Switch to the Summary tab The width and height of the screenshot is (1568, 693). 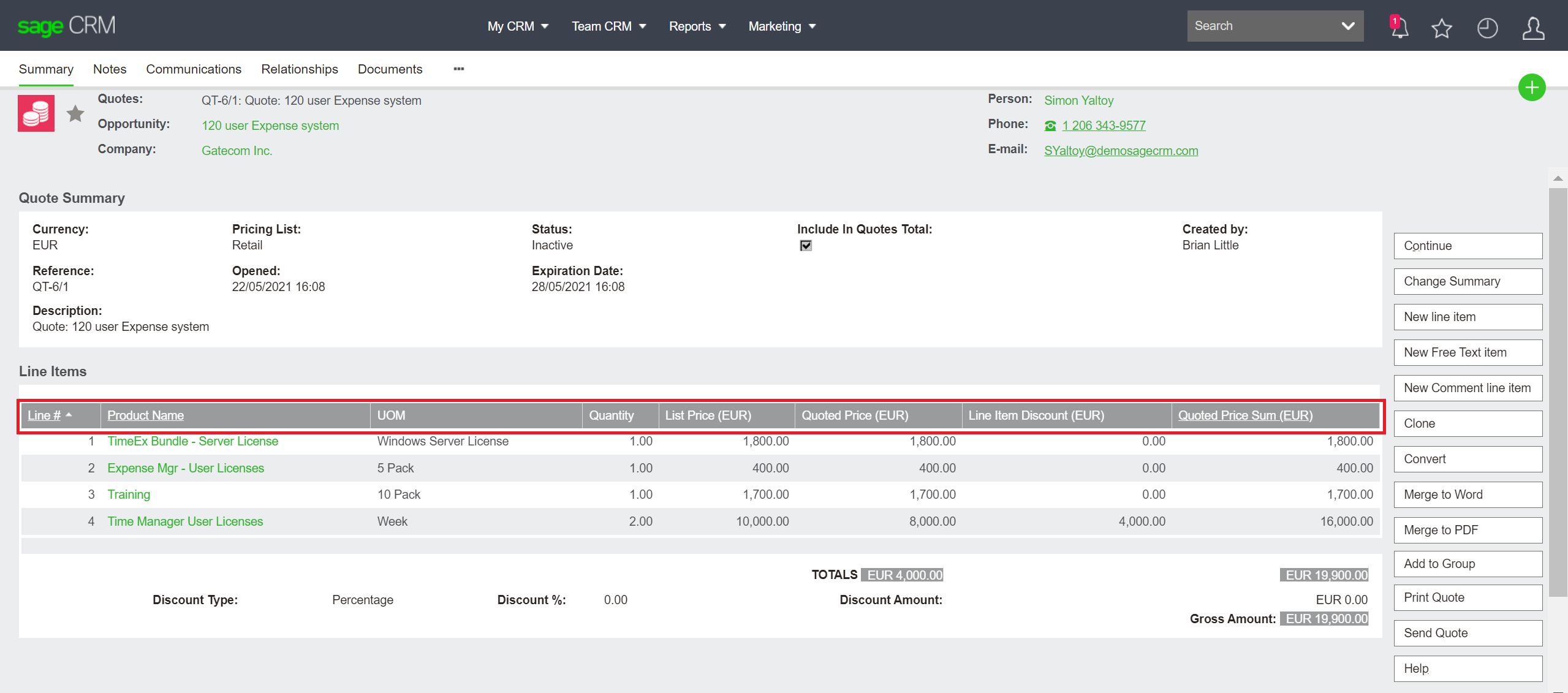tap(46, 69)
